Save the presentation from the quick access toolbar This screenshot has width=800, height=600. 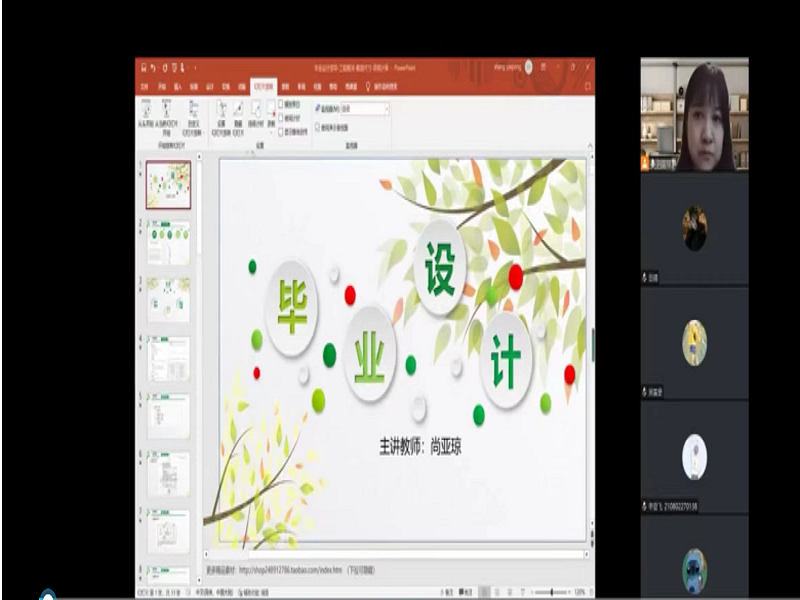point(144,67)
